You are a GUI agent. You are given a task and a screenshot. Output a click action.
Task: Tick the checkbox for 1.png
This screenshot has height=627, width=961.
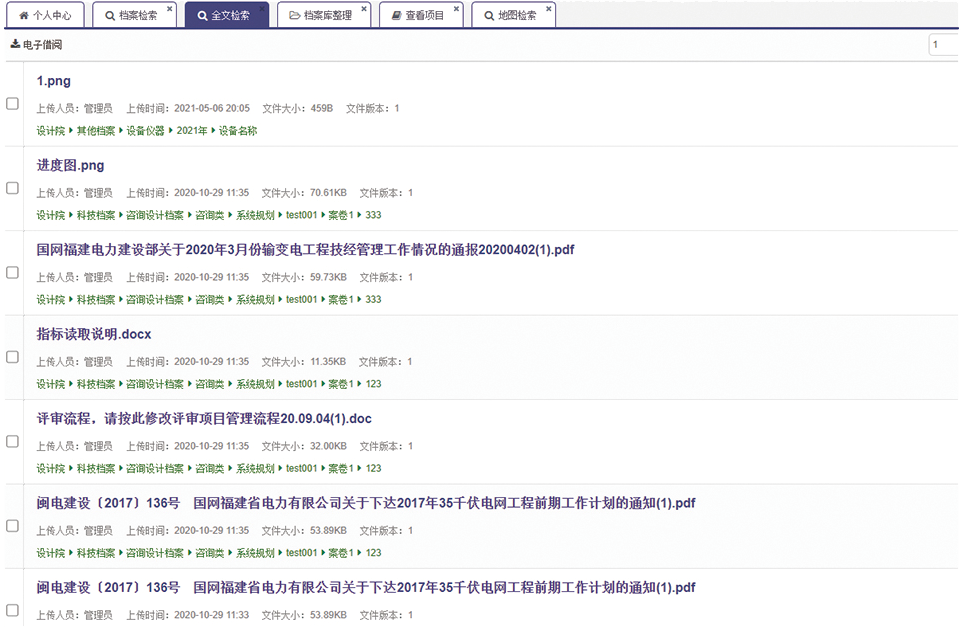pos(12,103)
